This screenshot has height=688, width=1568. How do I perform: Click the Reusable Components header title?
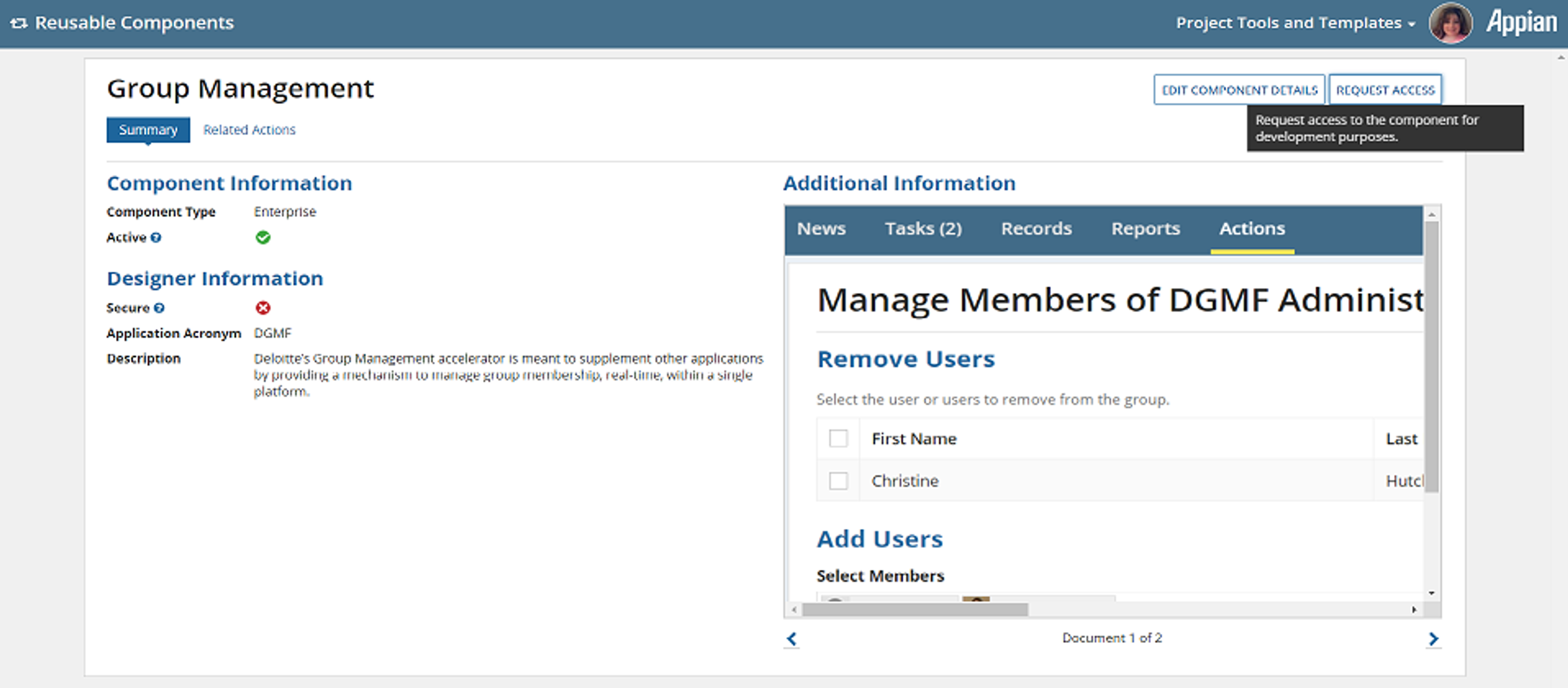134,23
